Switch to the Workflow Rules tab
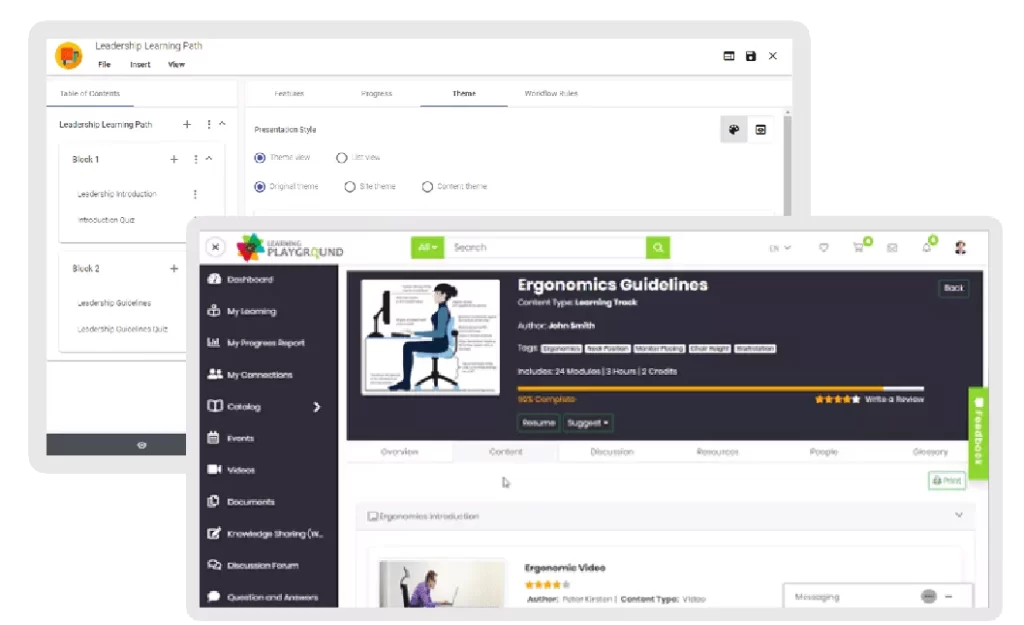This screenshot has height=625, width=1024. [551, 93]
